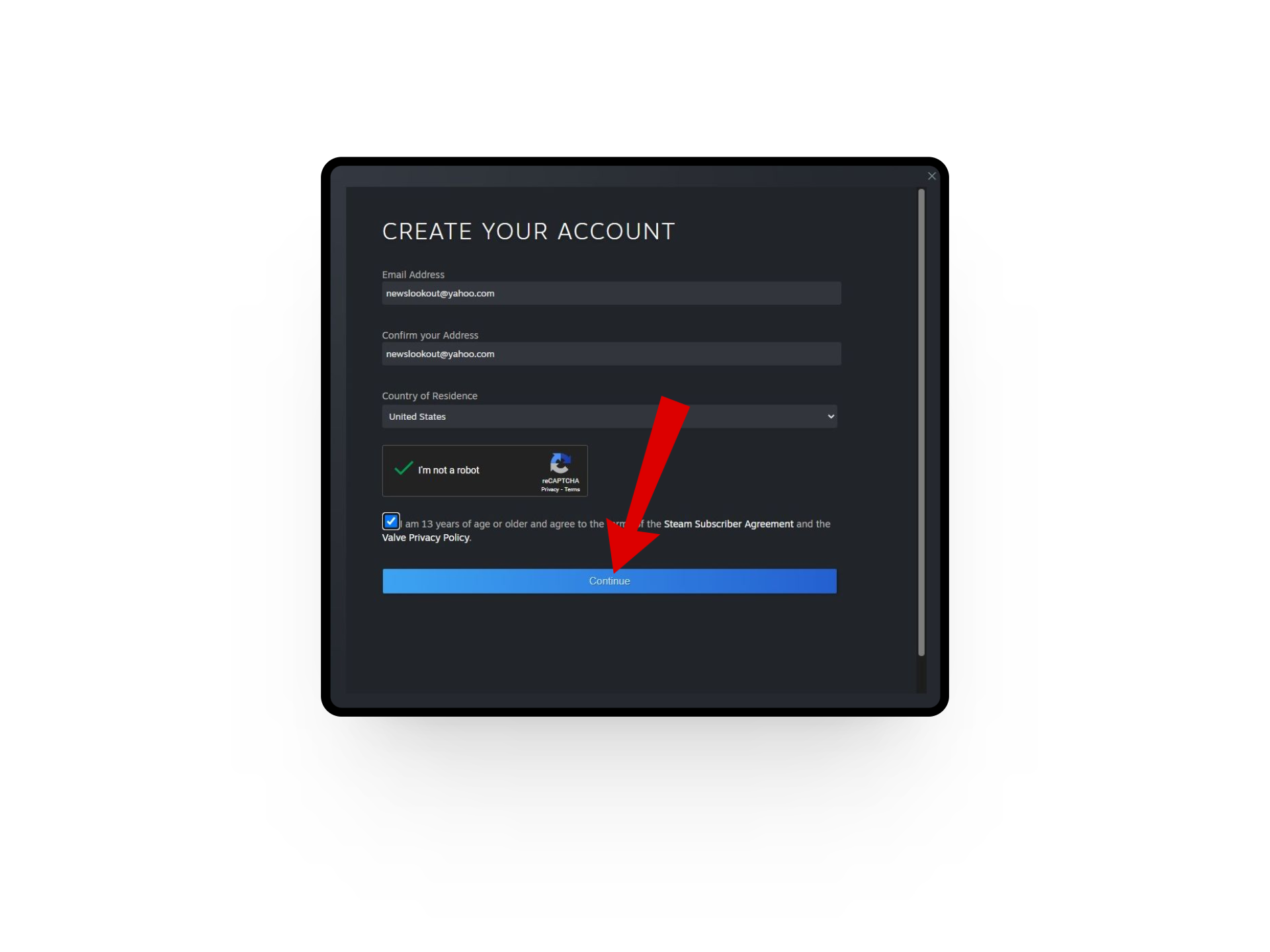Click the reCAPTCHA logo icon

[x=560, y=463]
